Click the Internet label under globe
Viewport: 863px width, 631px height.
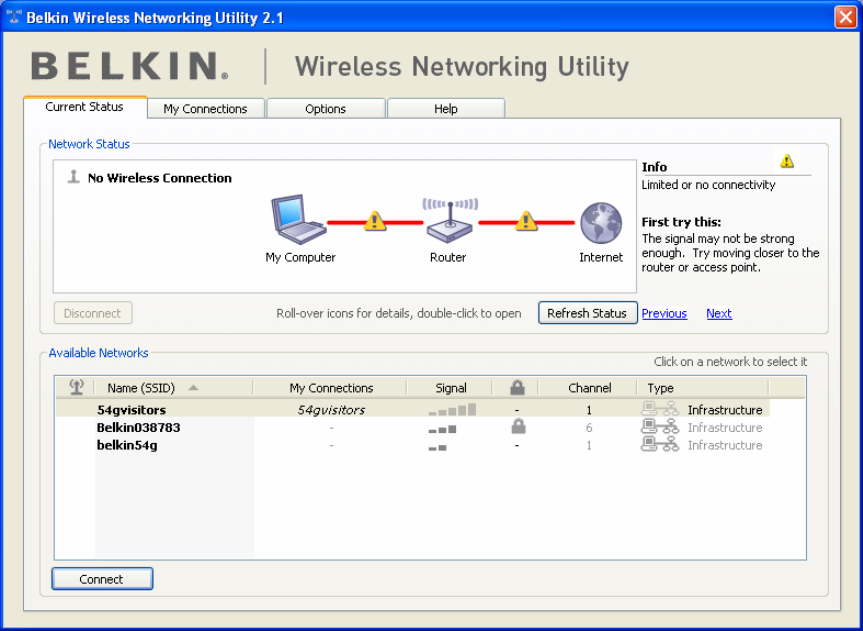click(601, 257)
